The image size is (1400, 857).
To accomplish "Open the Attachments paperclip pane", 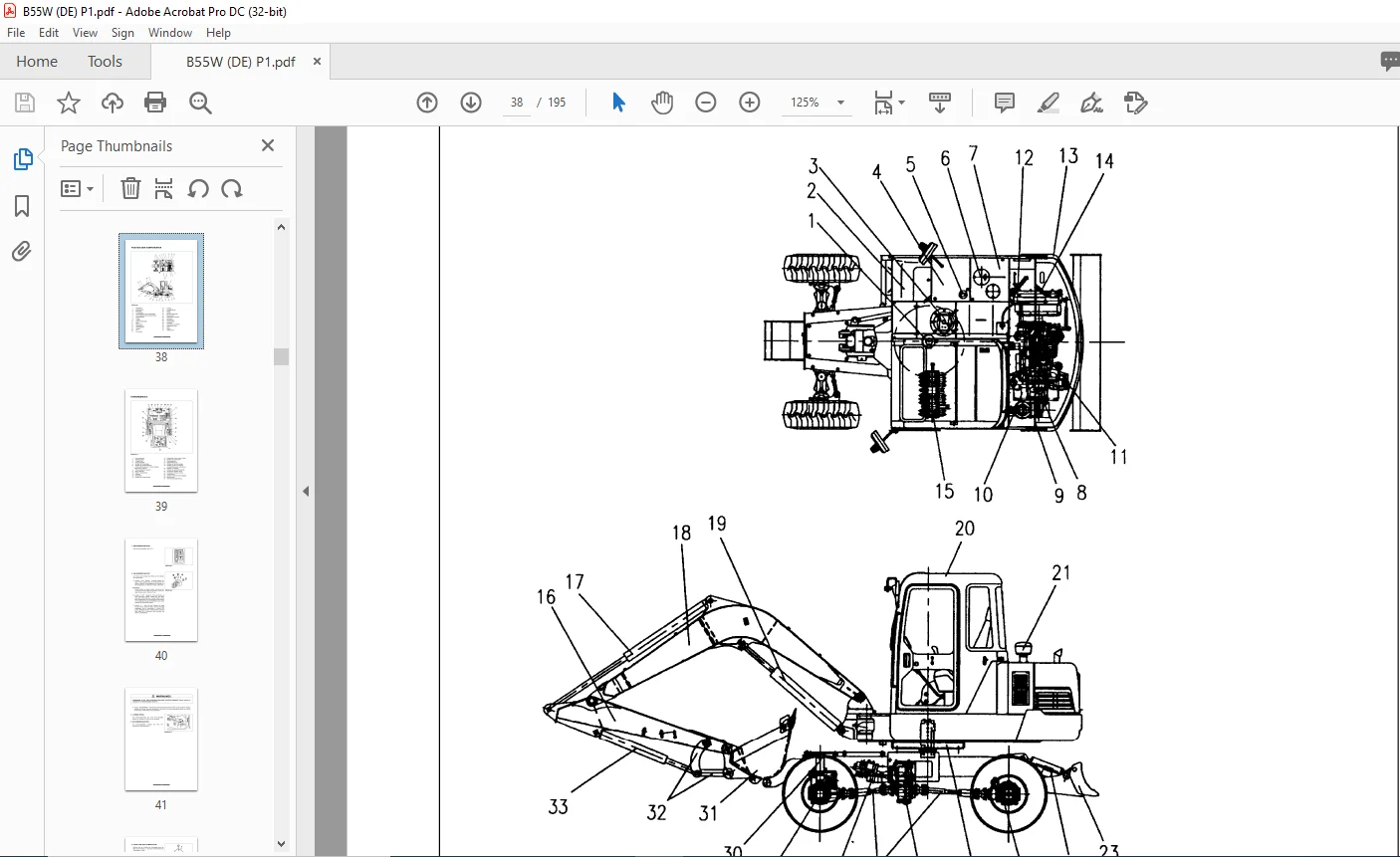I will pyautogui.click(x=22, y=252).
